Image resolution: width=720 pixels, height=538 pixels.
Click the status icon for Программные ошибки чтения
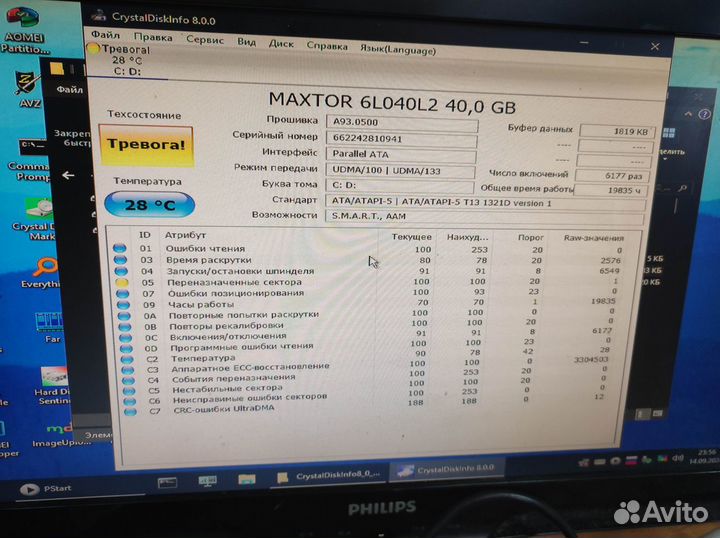pos(127,349)
